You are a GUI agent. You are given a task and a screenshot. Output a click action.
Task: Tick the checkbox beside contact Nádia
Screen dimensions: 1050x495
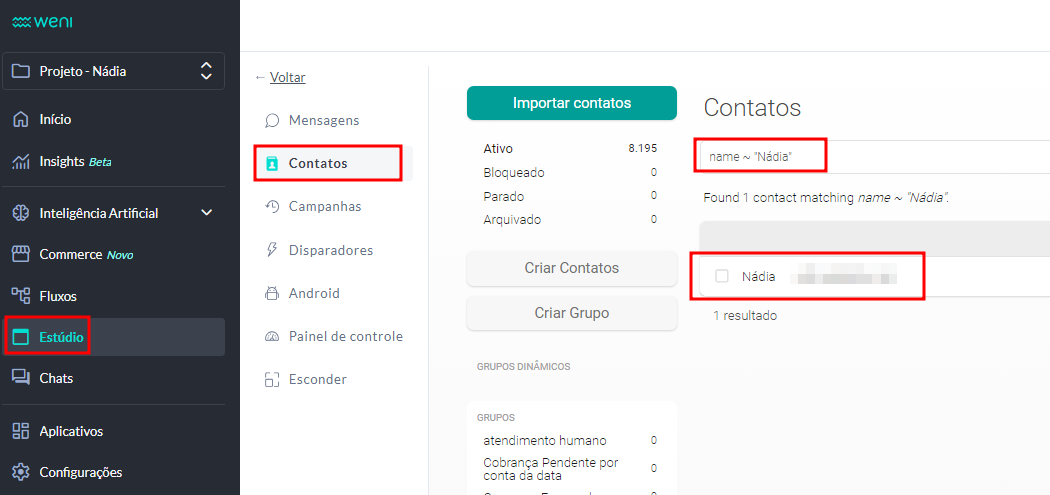(722, 276)
